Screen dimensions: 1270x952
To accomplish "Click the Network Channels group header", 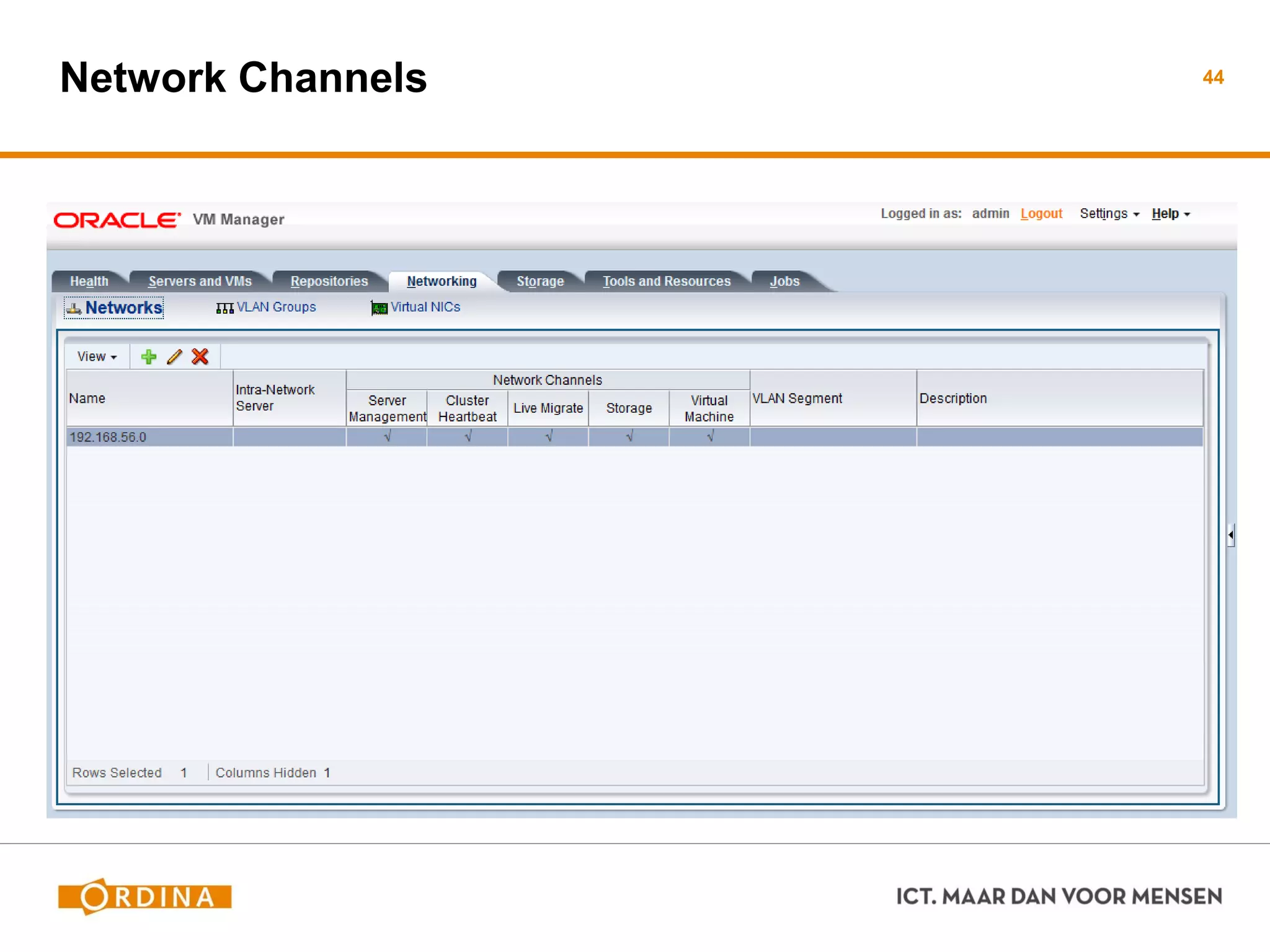I will pos(548,380).
